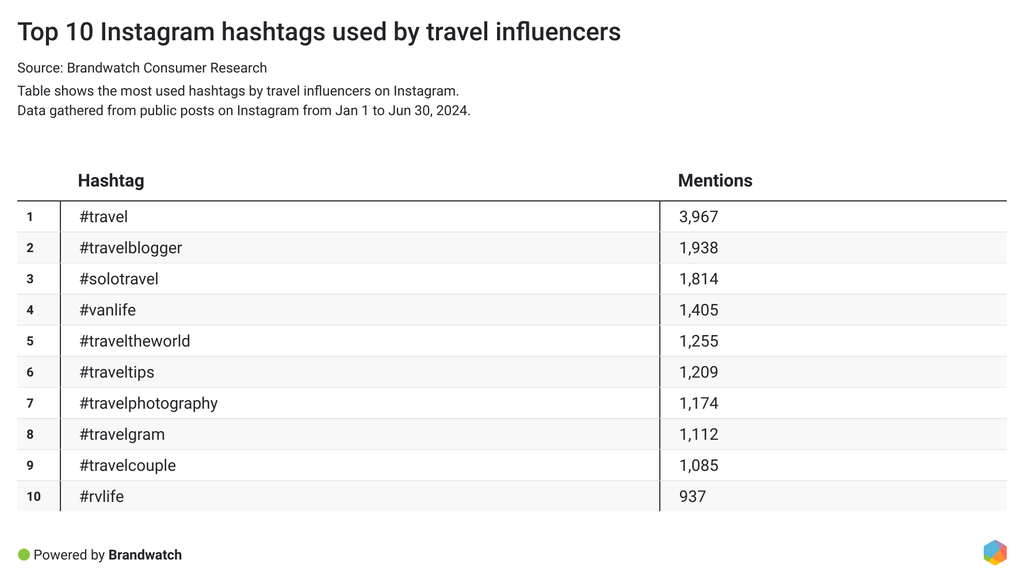This screenshot has height=586, width=1024.
Task: Click the 3,967 mentions value
Action: (698, 217)
